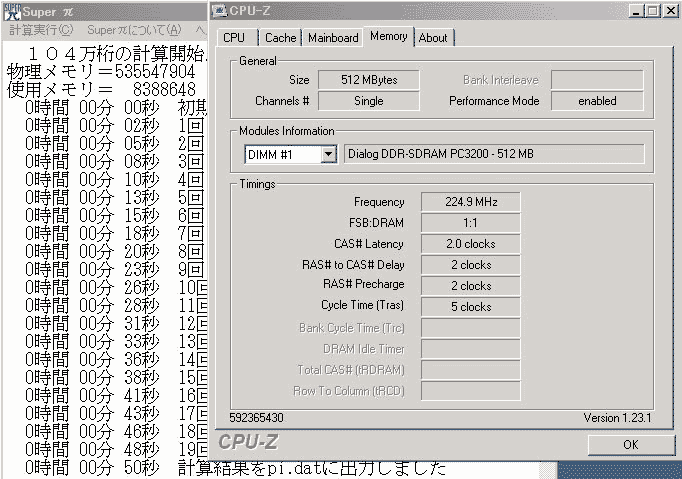Click the Channels # field showing Single
Image resolution: width=682 pixels, height=479 pixels.
368,101
